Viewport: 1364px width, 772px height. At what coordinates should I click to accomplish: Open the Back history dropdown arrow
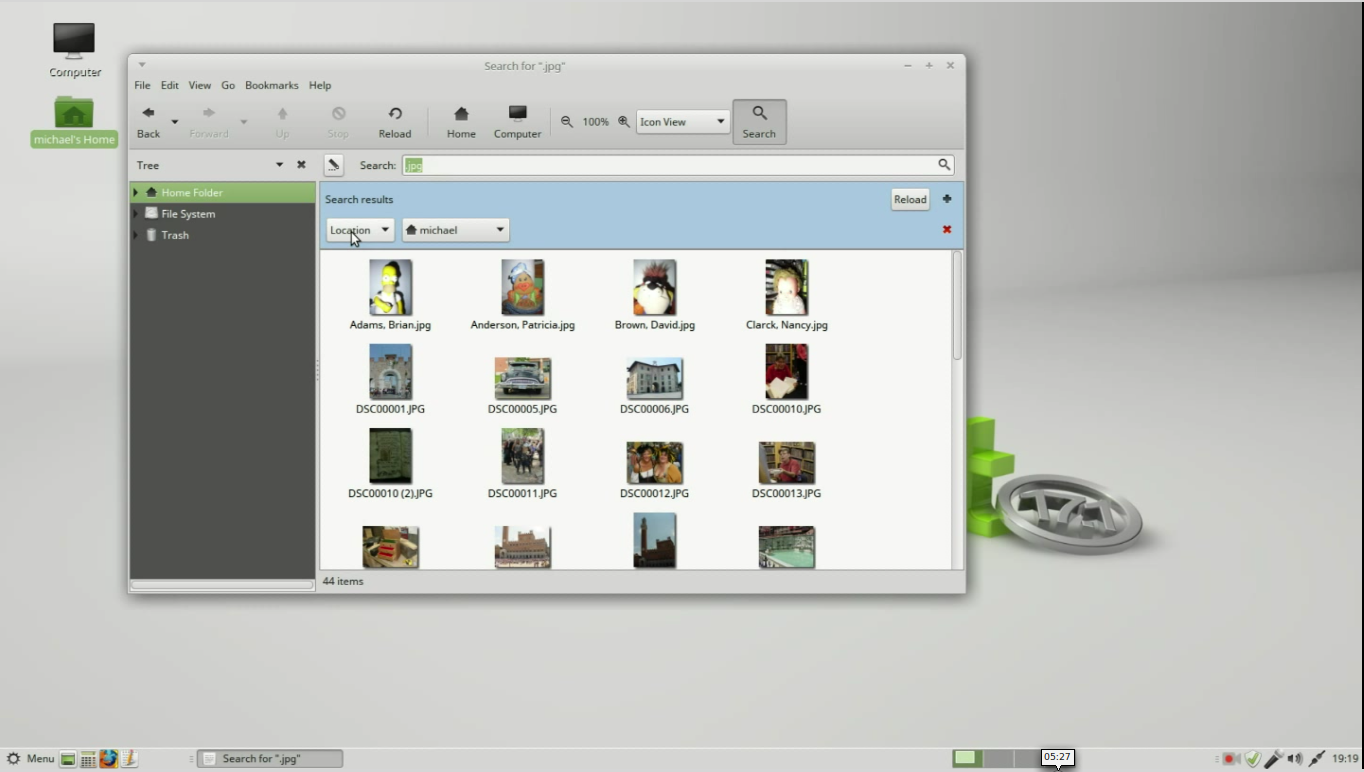(x=174, y=122)
